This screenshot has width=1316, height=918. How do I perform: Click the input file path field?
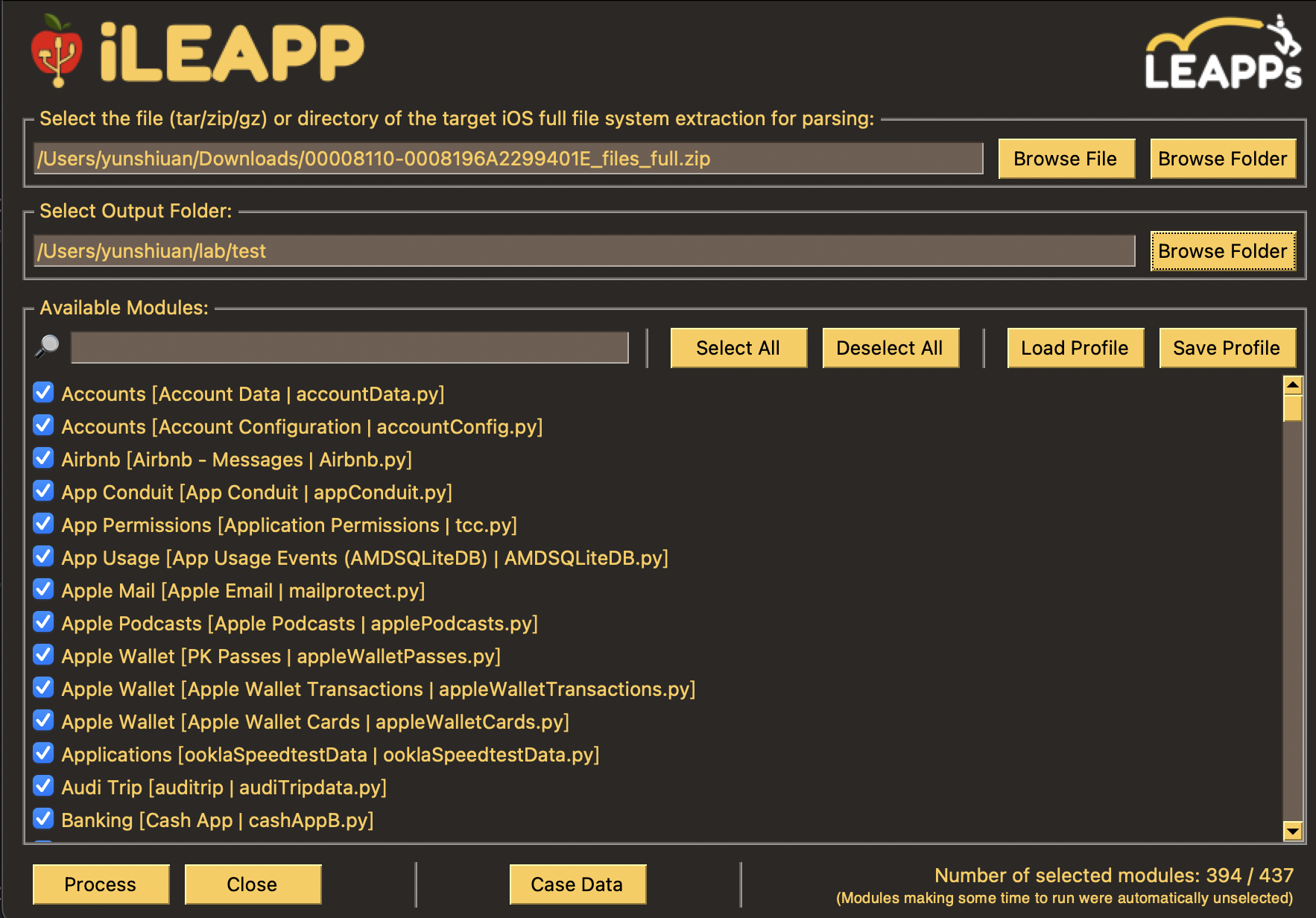(x=508, y=159)
